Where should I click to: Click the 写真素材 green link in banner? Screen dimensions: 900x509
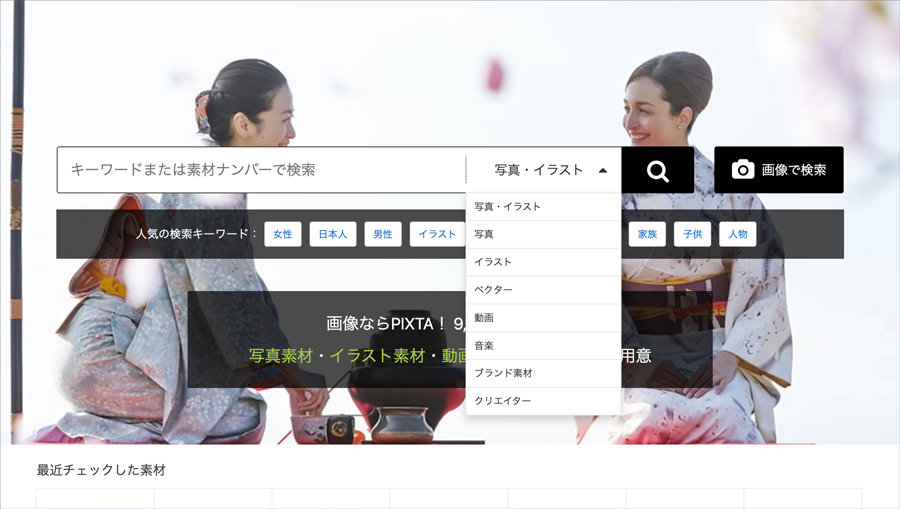click(281, 355)
